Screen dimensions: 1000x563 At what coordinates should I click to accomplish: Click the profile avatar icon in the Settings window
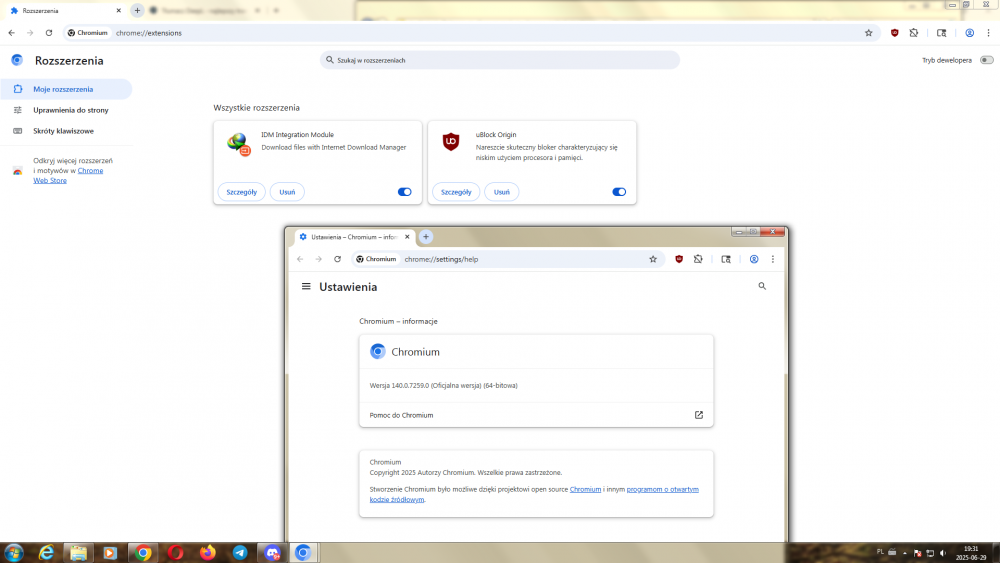coord(754,259)
